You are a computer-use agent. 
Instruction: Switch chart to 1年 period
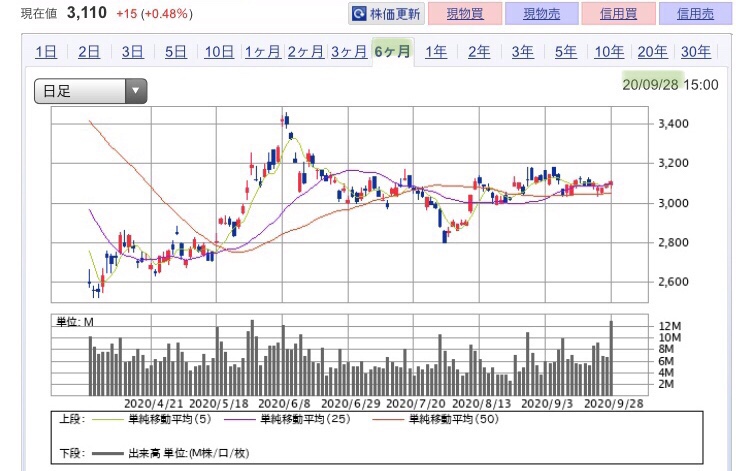(436, 52)
